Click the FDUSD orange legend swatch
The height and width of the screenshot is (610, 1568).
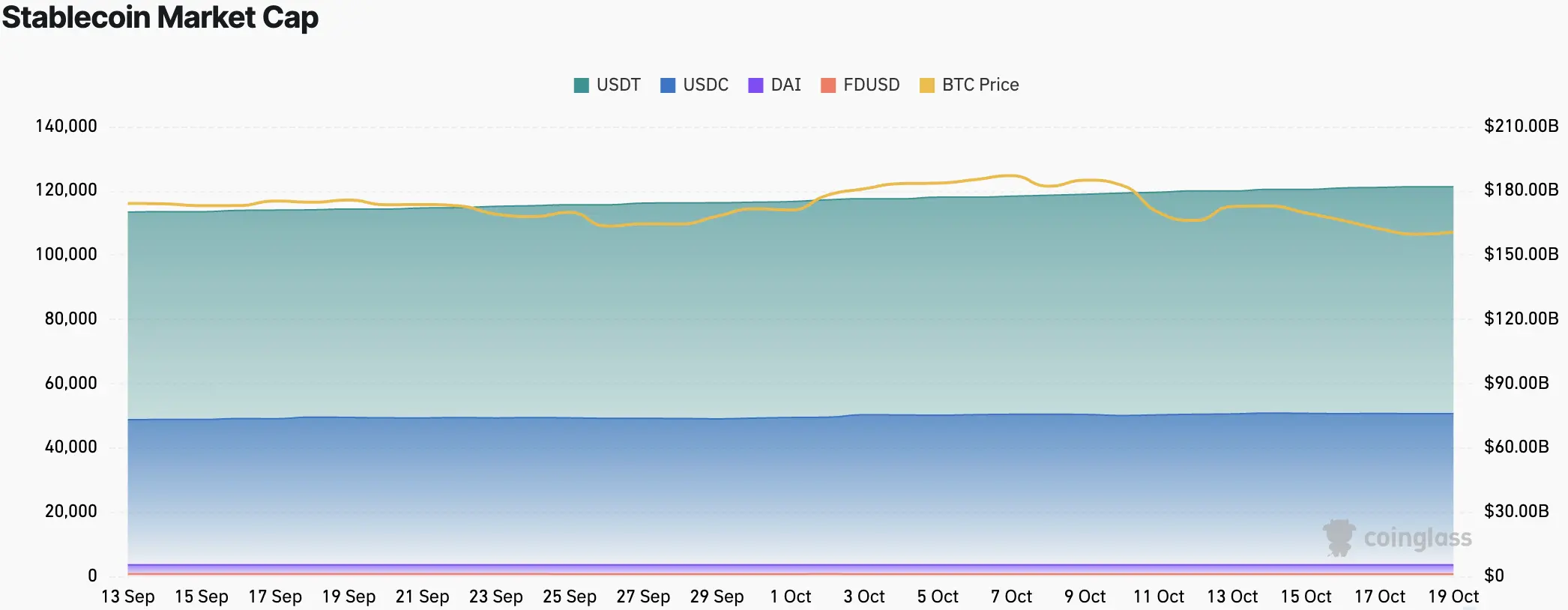point(827,85)
